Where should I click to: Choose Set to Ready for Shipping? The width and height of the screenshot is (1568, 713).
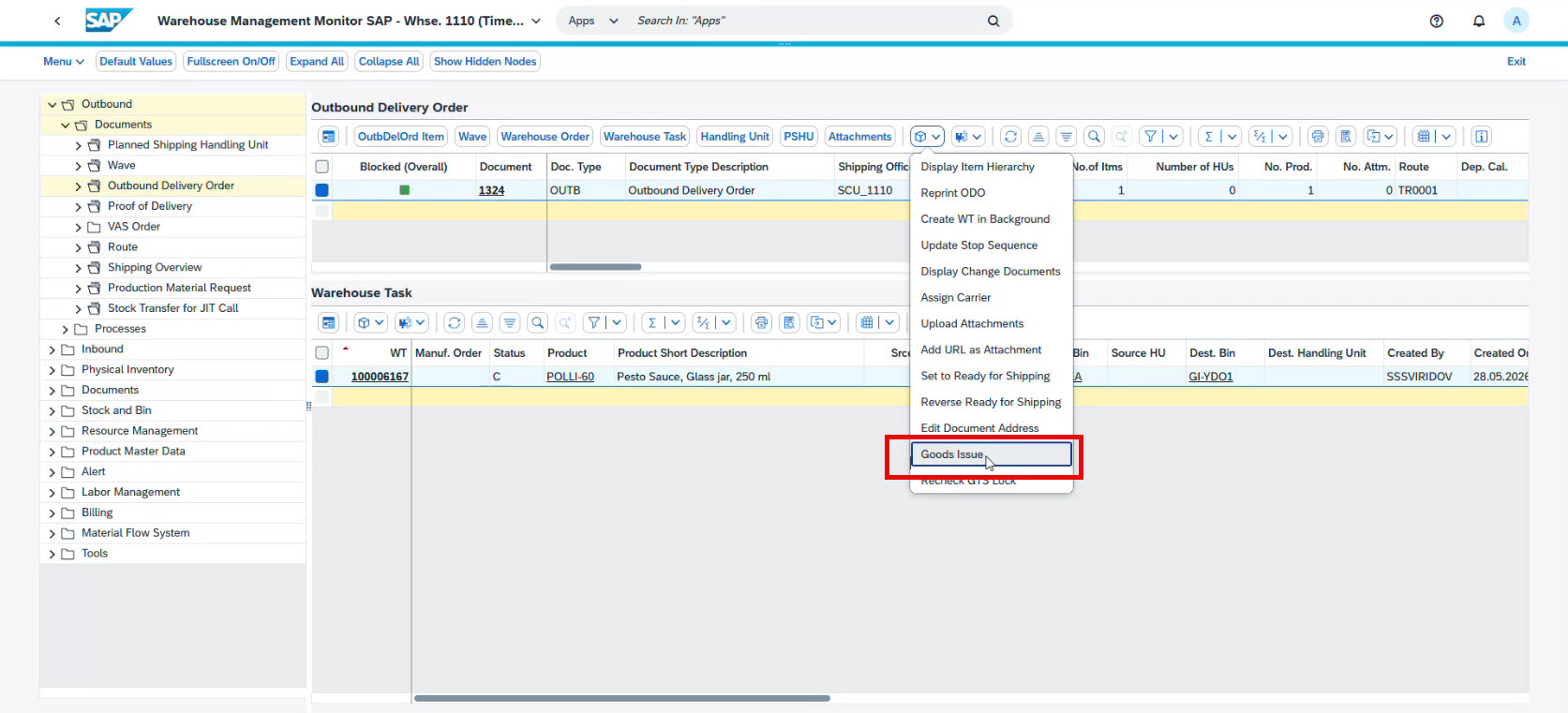(x=992, y=376)
